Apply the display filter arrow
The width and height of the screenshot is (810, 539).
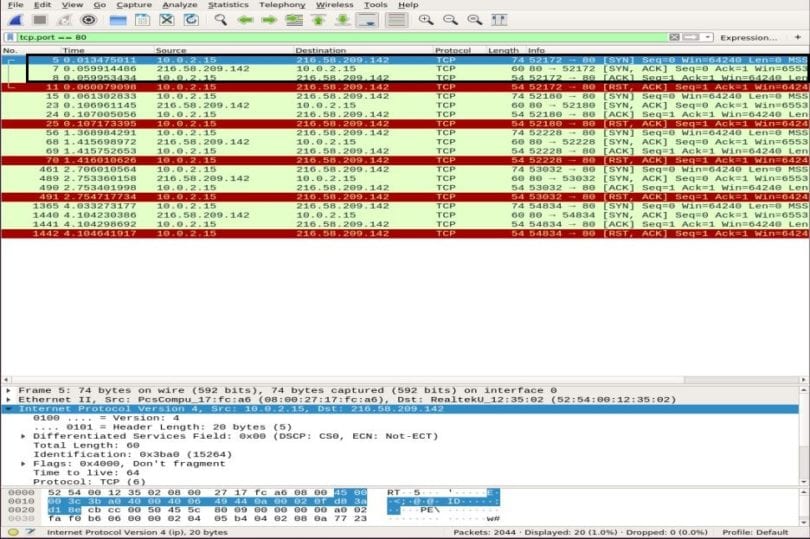(x=691, y=37)
